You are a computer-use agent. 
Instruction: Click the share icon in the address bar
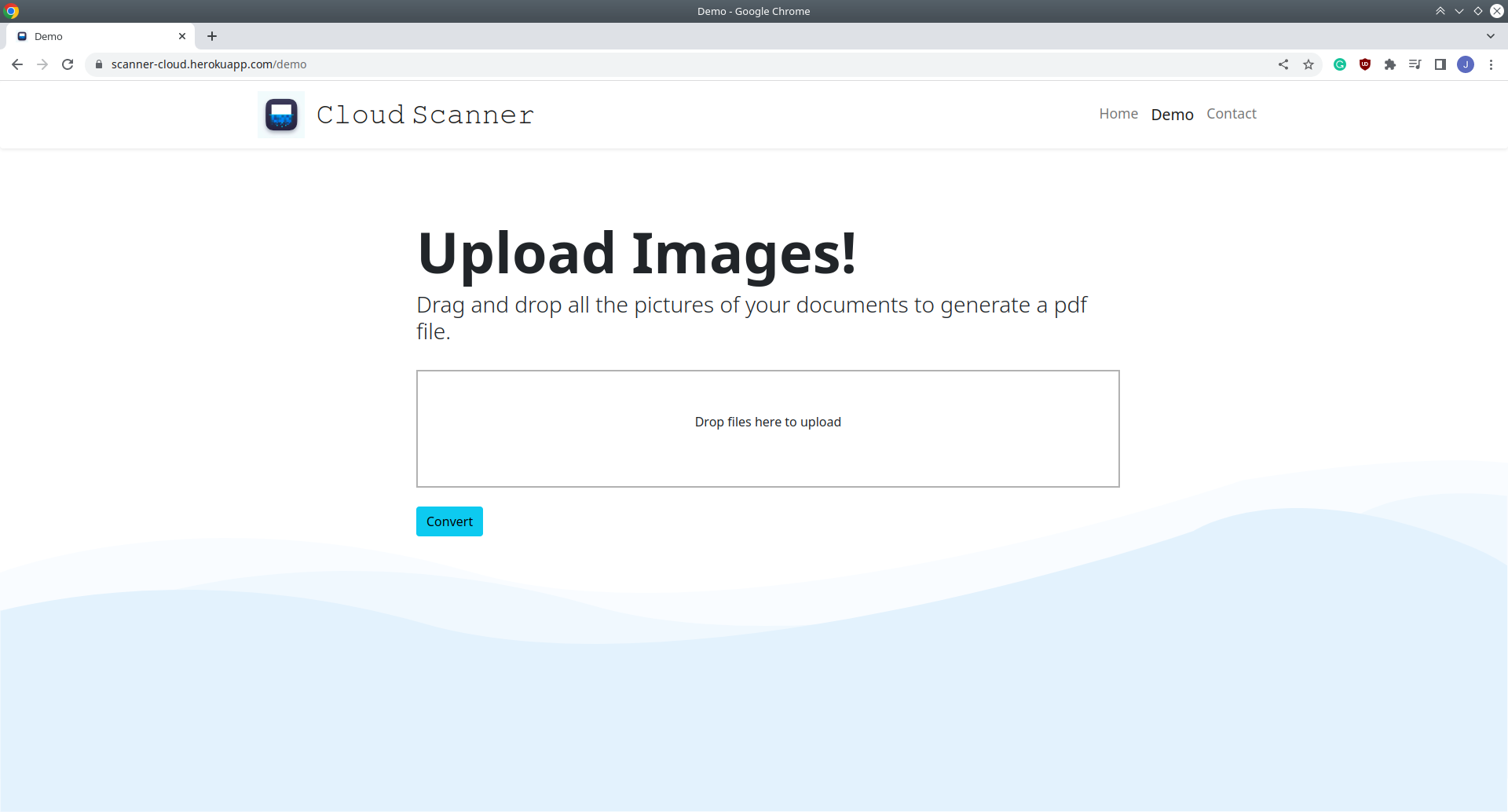1283,64
